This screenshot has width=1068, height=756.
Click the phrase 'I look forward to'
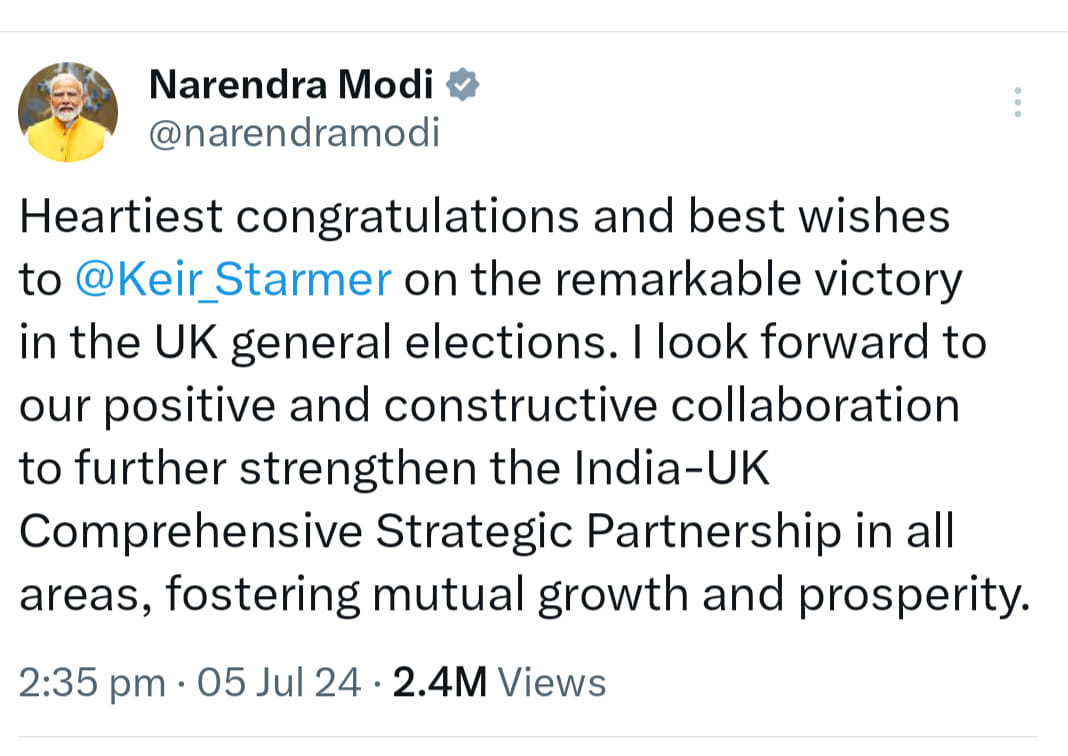(810, 343)
